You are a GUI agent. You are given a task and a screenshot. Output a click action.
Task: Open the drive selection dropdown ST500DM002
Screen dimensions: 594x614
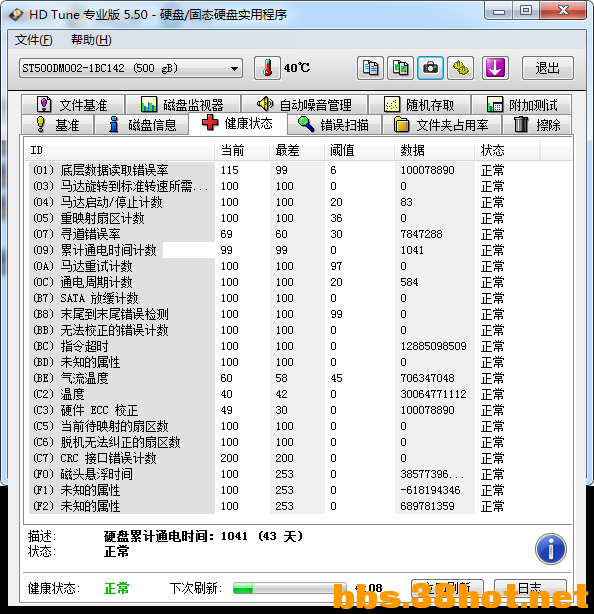pyautogui.click(x=131, y=69)
